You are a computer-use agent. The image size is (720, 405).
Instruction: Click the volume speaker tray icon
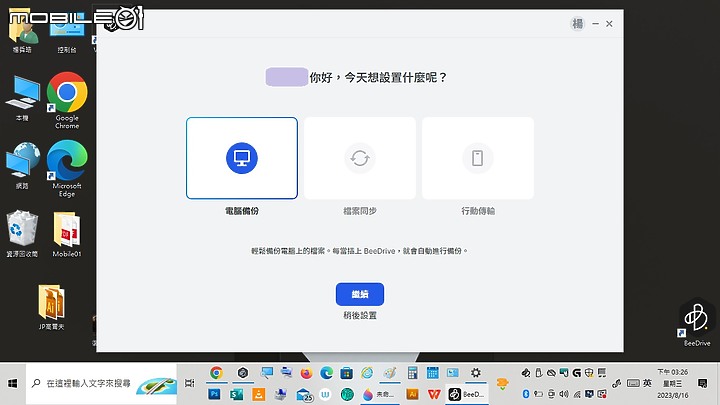(564, 394)
